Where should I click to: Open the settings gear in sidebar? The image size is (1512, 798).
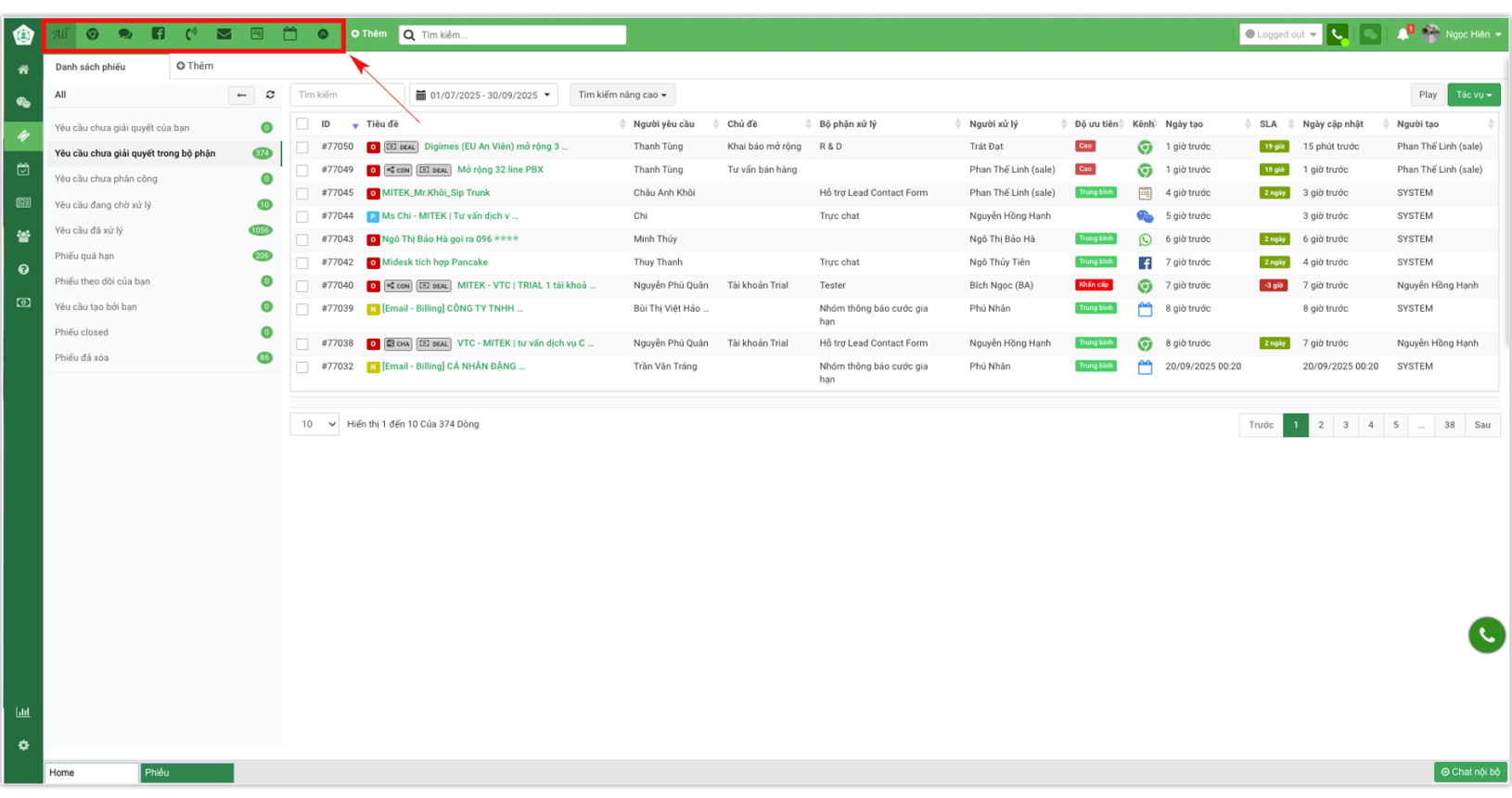(x=23, y=745)
